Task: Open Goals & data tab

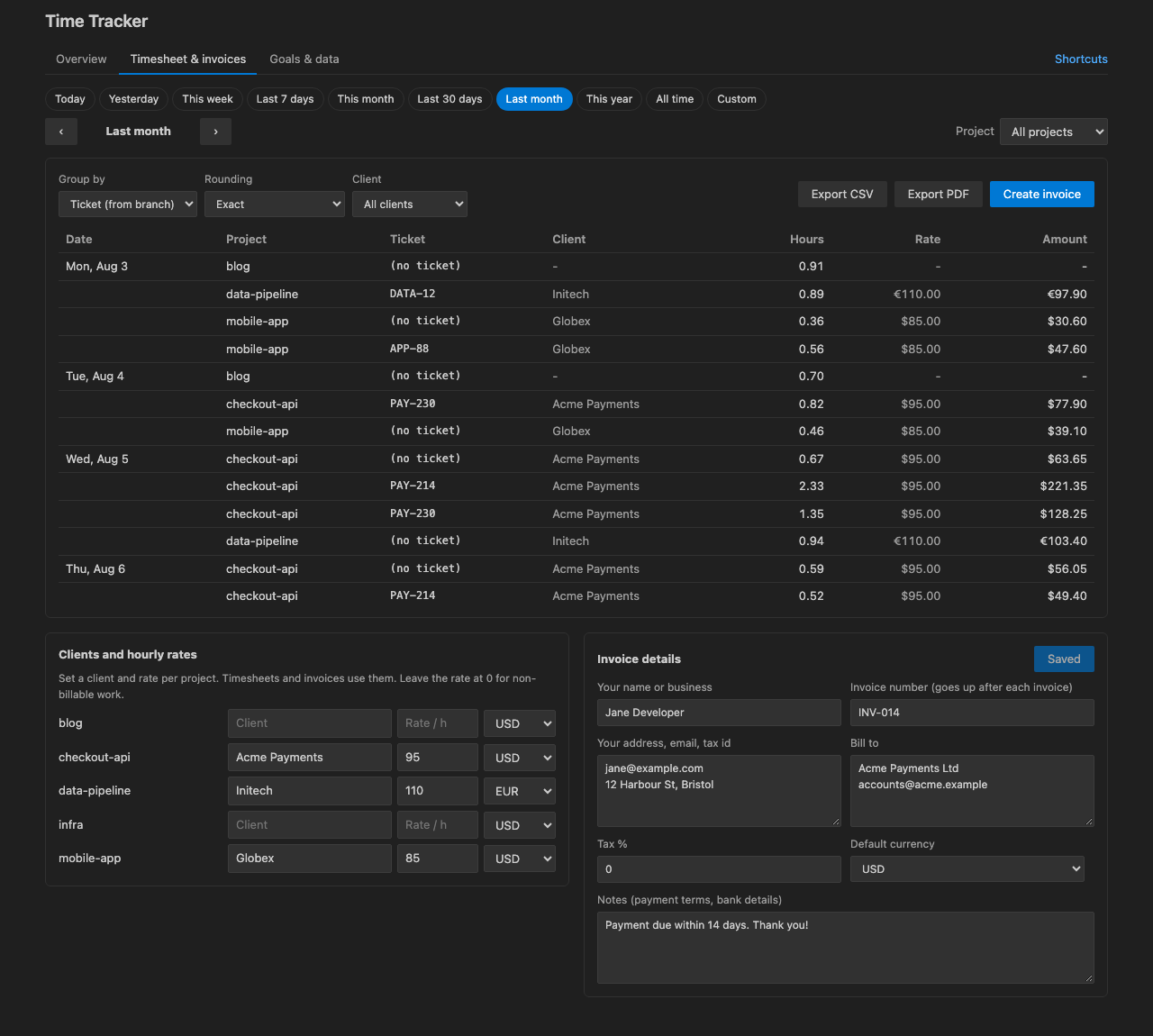Action: 304,59
